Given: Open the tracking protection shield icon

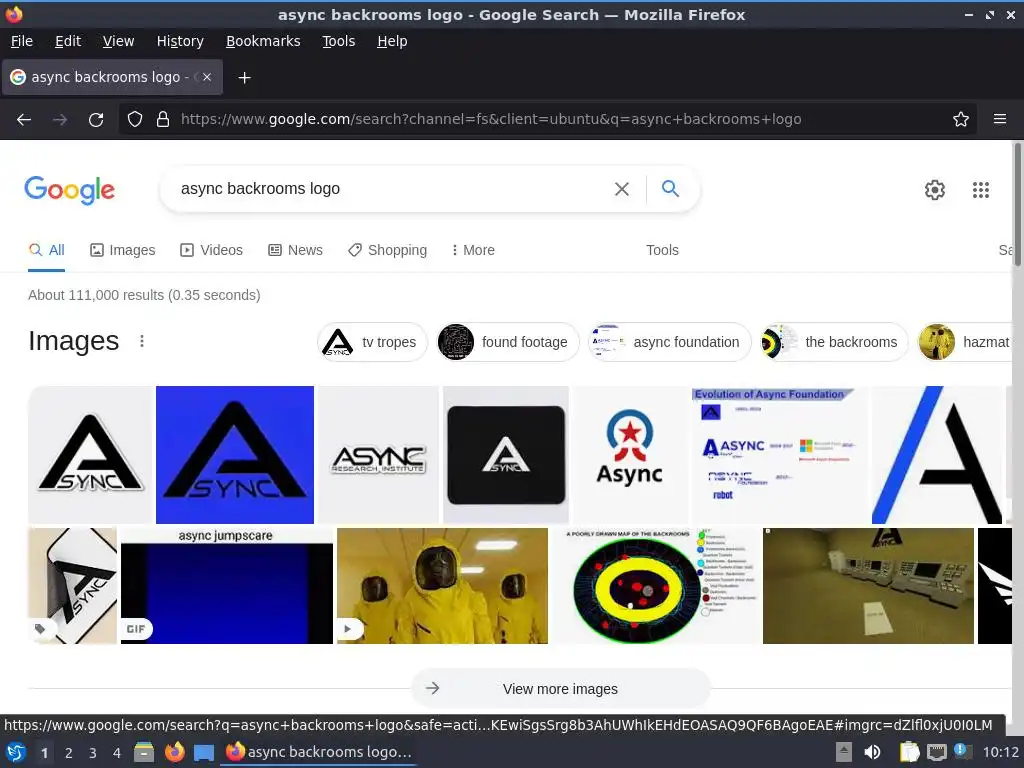Looking at the screenshot, I should click(x=135, y=120).
